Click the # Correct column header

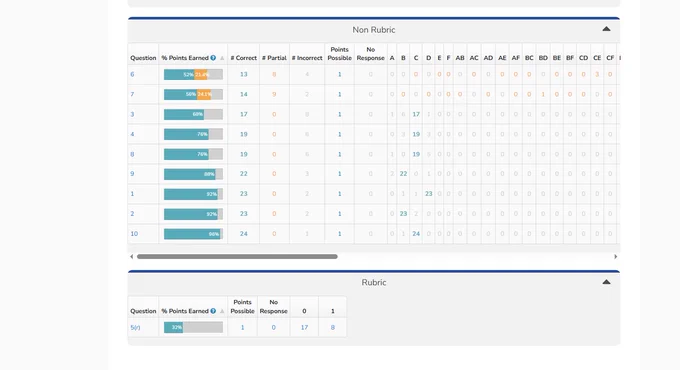[244, 58]
